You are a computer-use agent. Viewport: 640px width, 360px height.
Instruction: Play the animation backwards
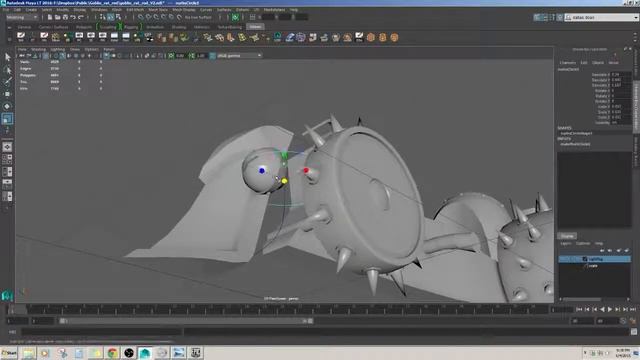tap(602, 310)
